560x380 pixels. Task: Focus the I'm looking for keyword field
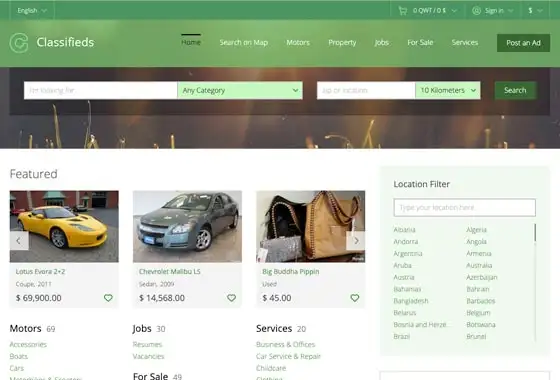[x=101, y=90]
